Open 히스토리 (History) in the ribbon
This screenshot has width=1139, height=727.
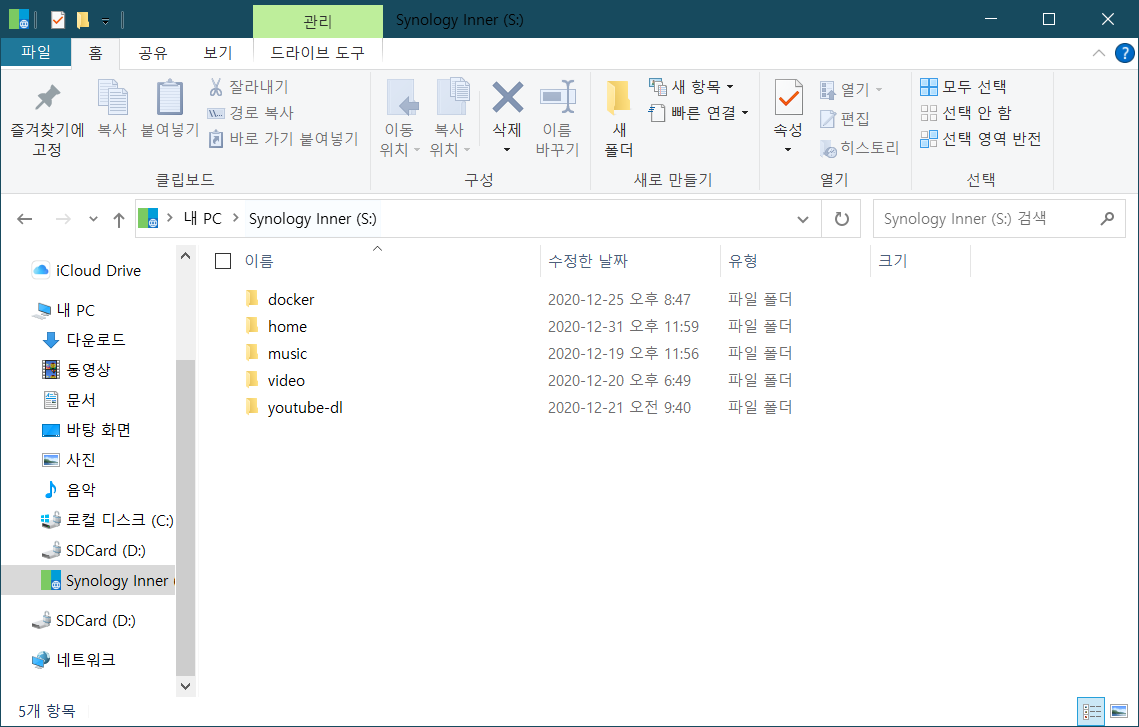859,148
